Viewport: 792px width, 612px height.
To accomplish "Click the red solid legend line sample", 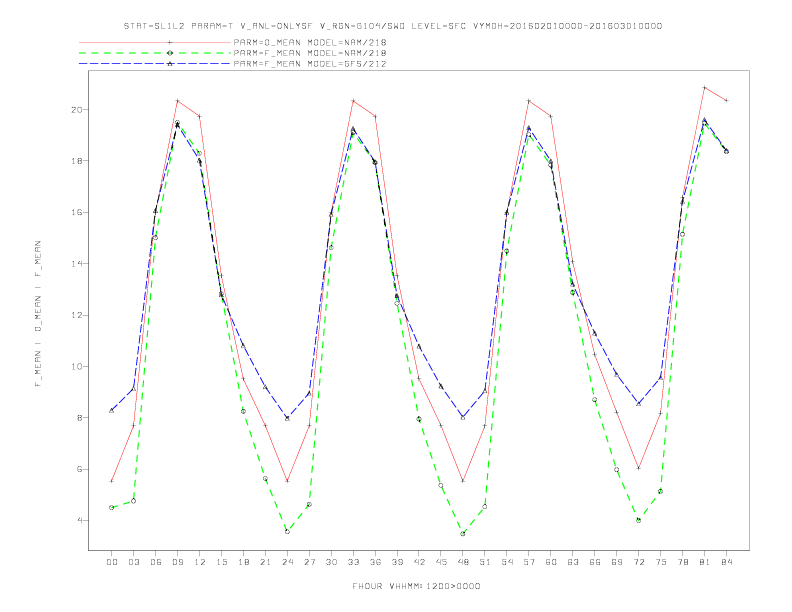I will click(x=155, y=42).
